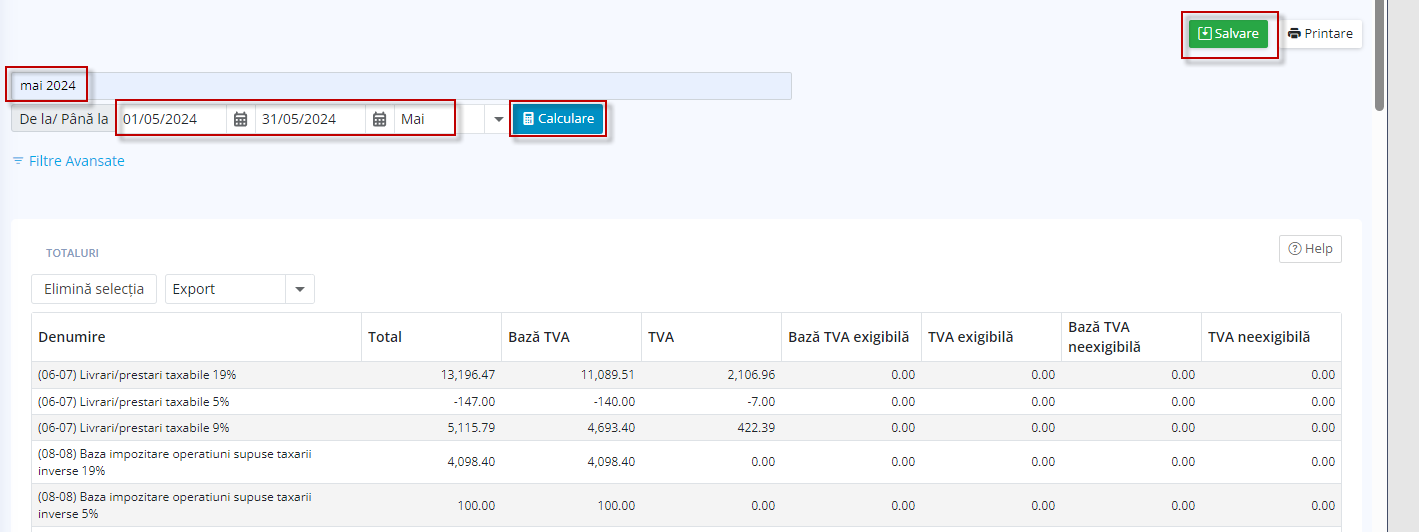Sort by the Denumire column header
The height and width of the screenshot is (532, 1419).
[x=72, y=337]
